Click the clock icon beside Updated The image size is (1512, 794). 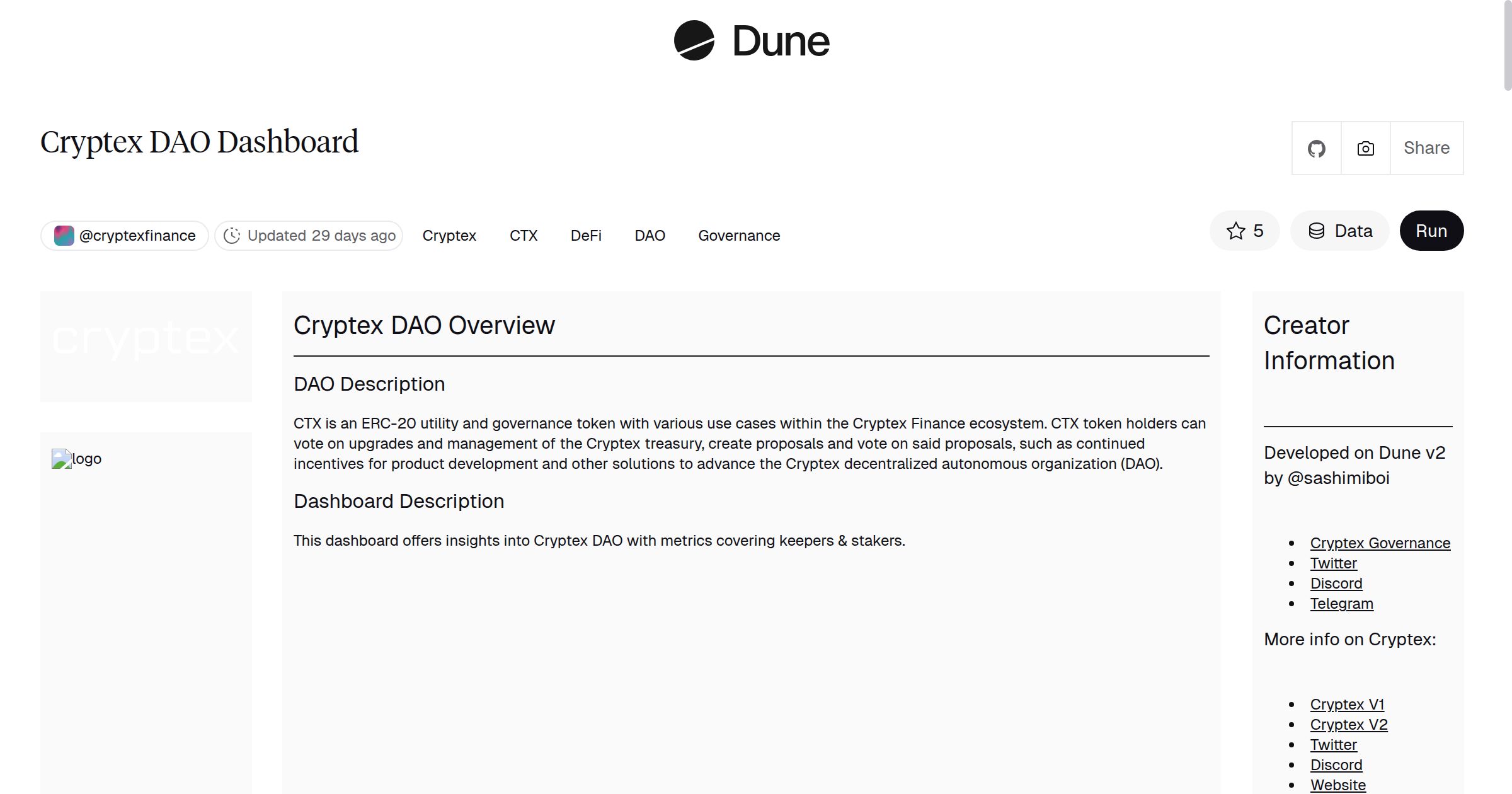pyautogui.click(x=232, y=236)
